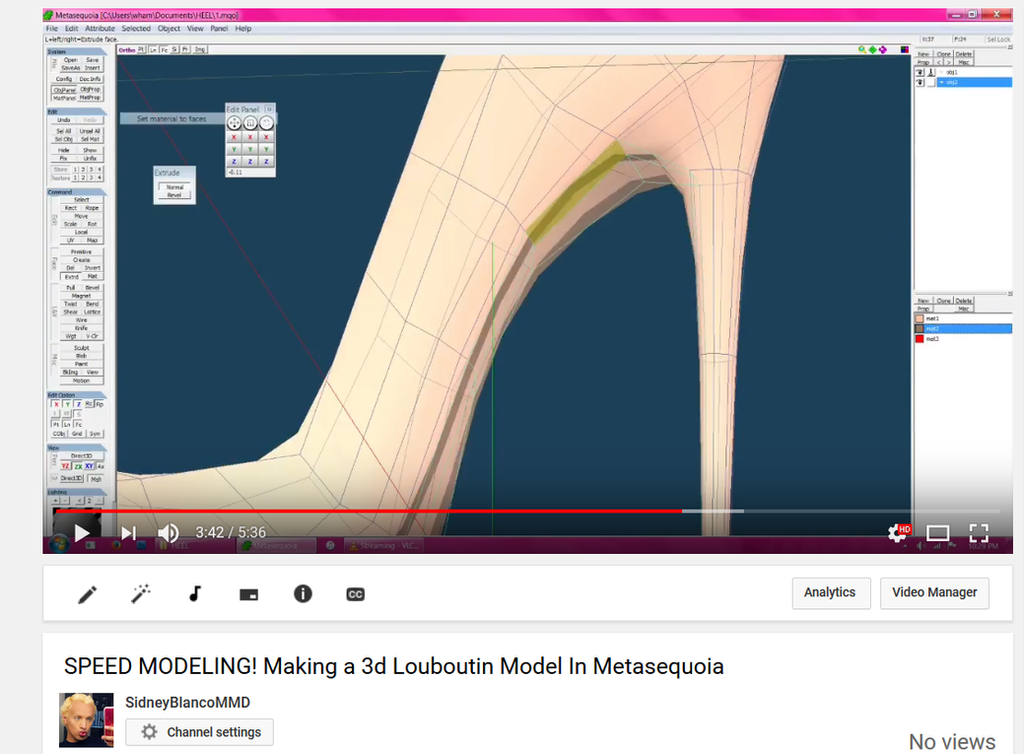Click the multicolor view settings icon
This screenshot has height=754, width=1024.
[x=904, y=50]
